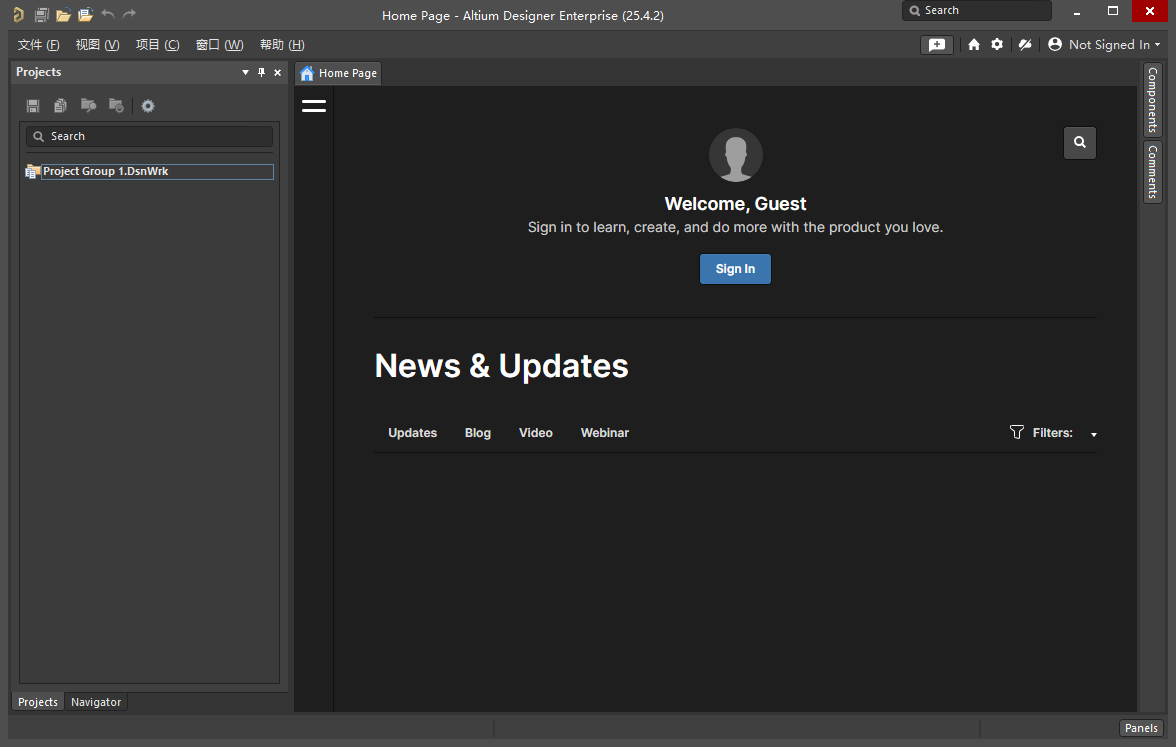Show the Updates news category
Image resolution: width=1176 pixels, height=747 pixels.
pos(412,433)
